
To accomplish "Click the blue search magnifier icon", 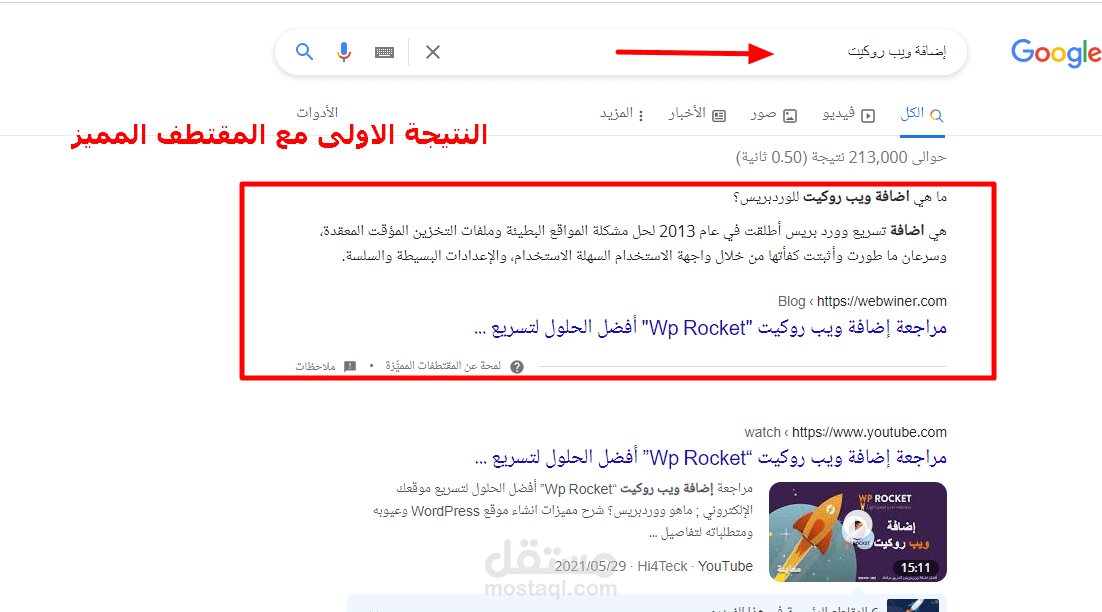I will [304, 51].
